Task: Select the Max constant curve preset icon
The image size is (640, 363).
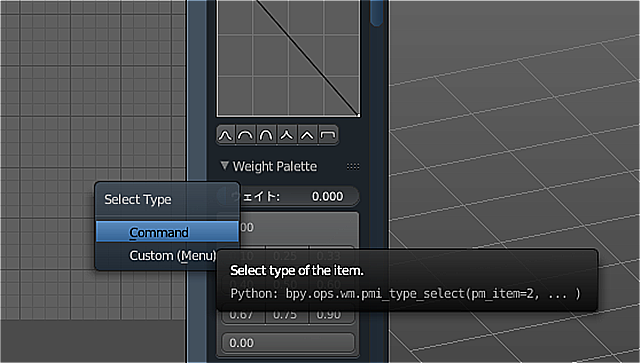Action: (x=328, y=135)
